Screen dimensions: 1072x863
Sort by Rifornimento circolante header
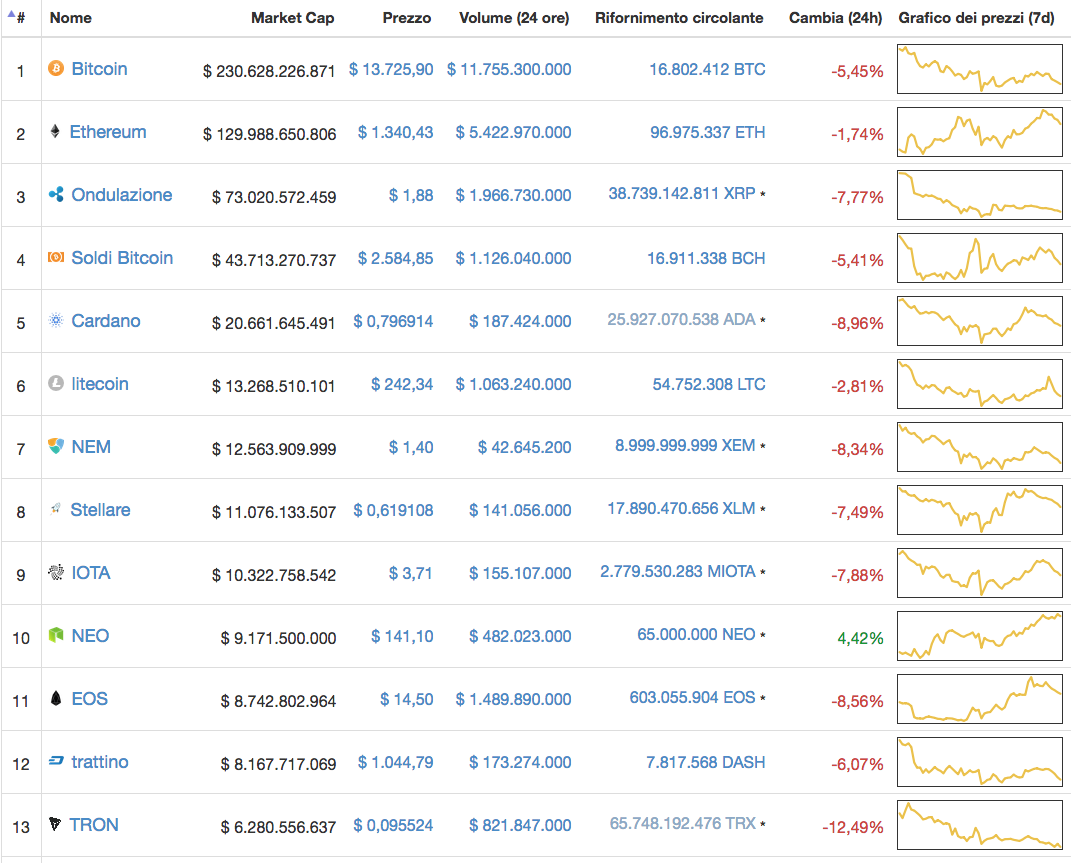679,18
